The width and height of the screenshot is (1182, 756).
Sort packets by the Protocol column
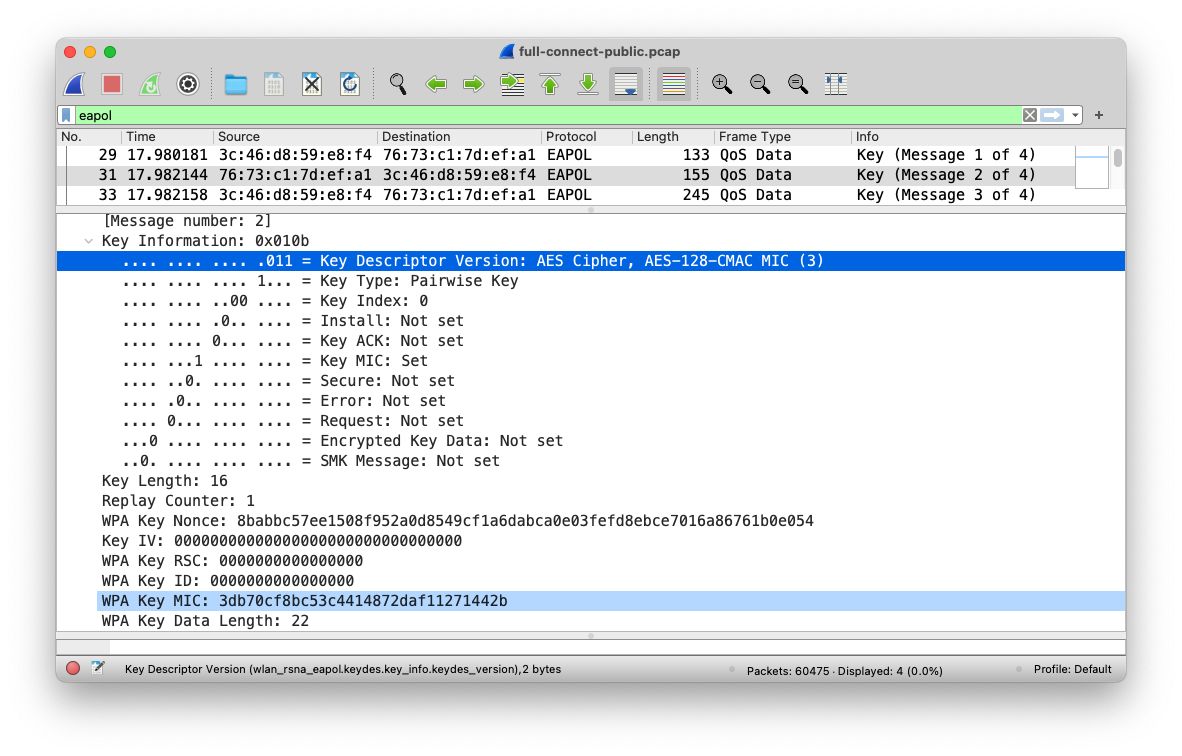click(571, 137)
